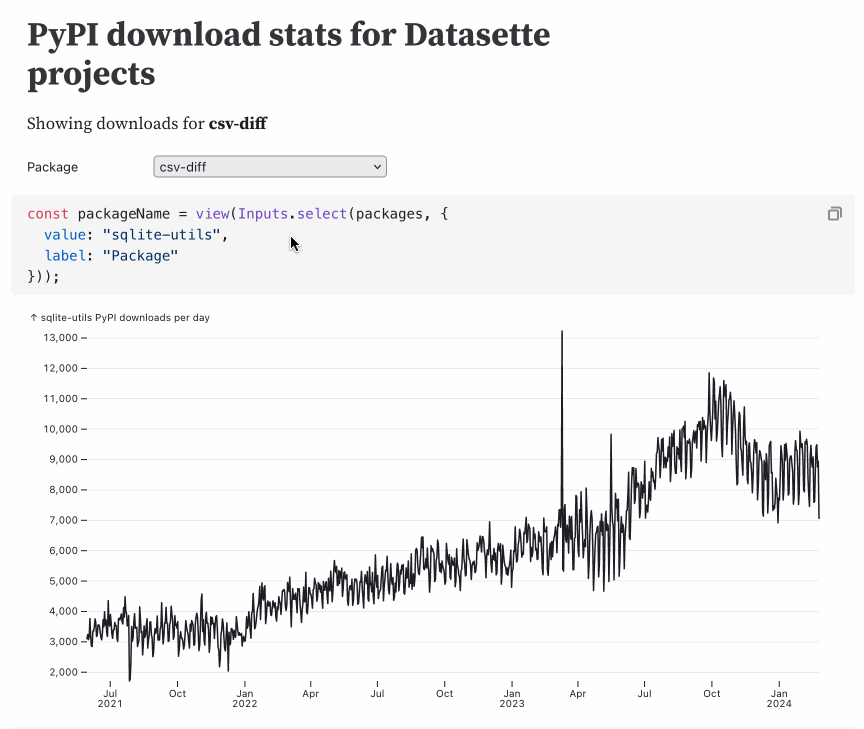The image size is (864, 729).
Task: Click the "Jul 2021" x-axis label
Action: coord(110,699)
